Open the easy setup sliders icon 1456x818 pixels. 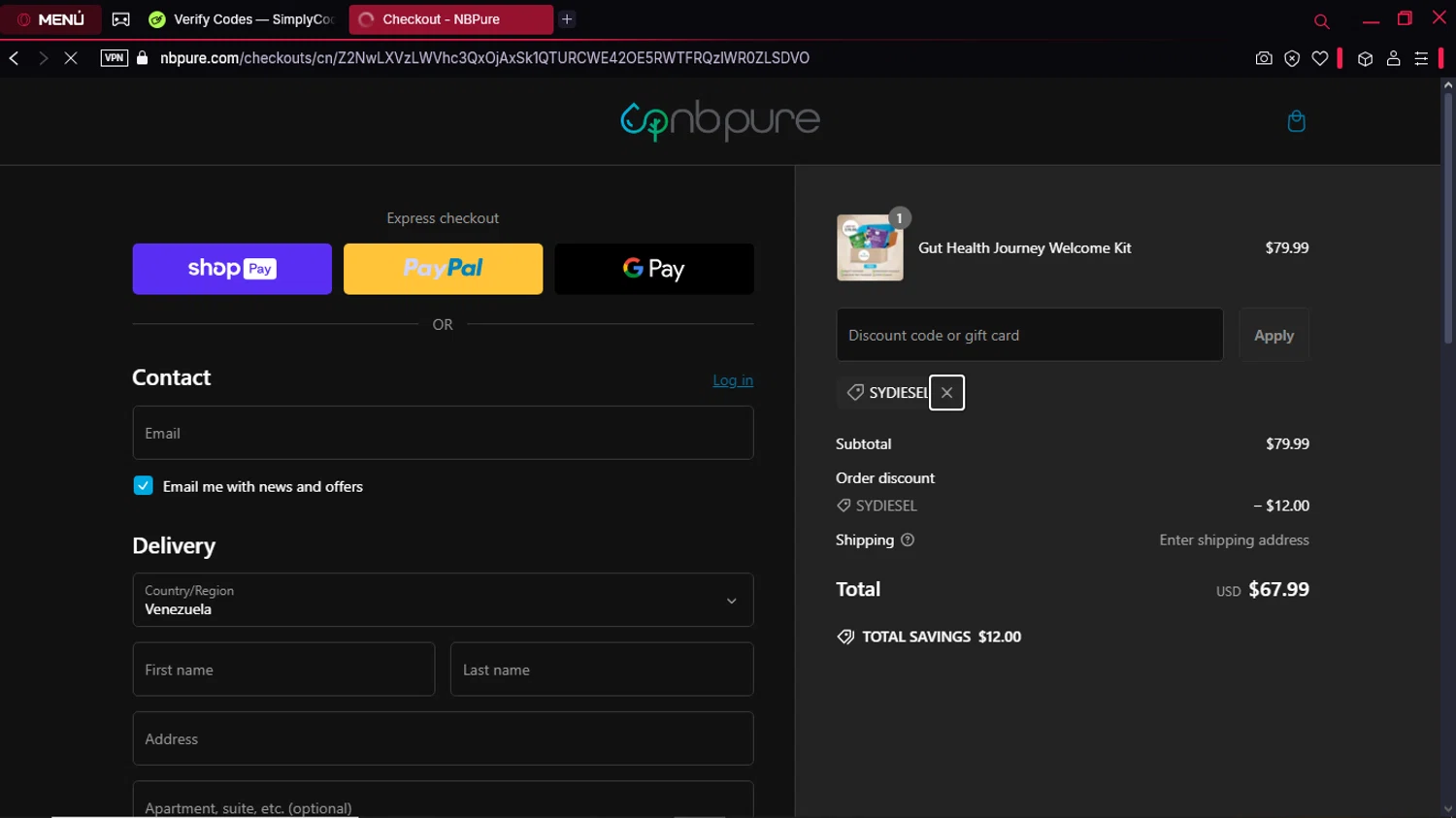pos(1421,58)
